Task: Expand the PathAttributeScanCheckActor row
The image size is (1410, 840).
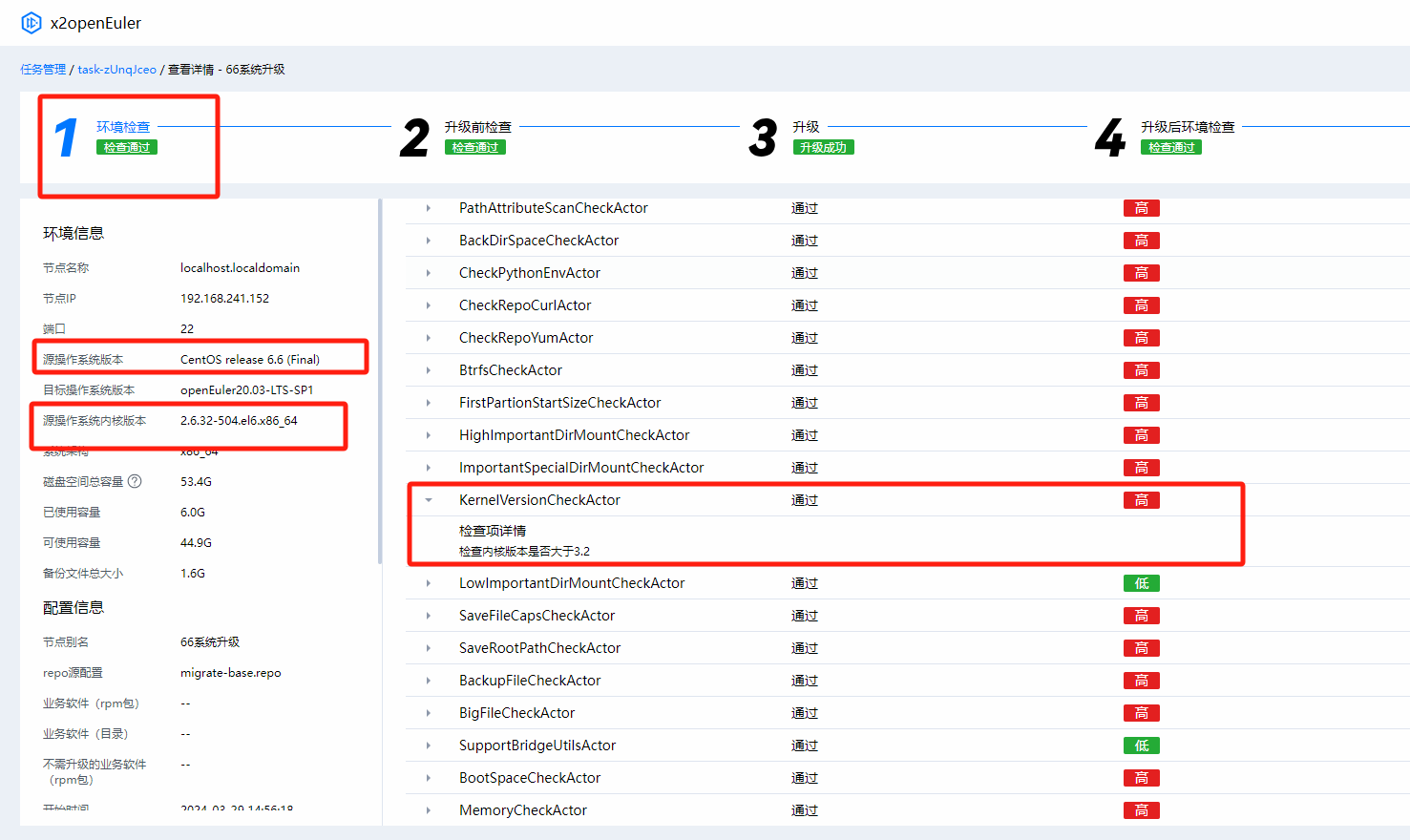Action: (429, 208)
